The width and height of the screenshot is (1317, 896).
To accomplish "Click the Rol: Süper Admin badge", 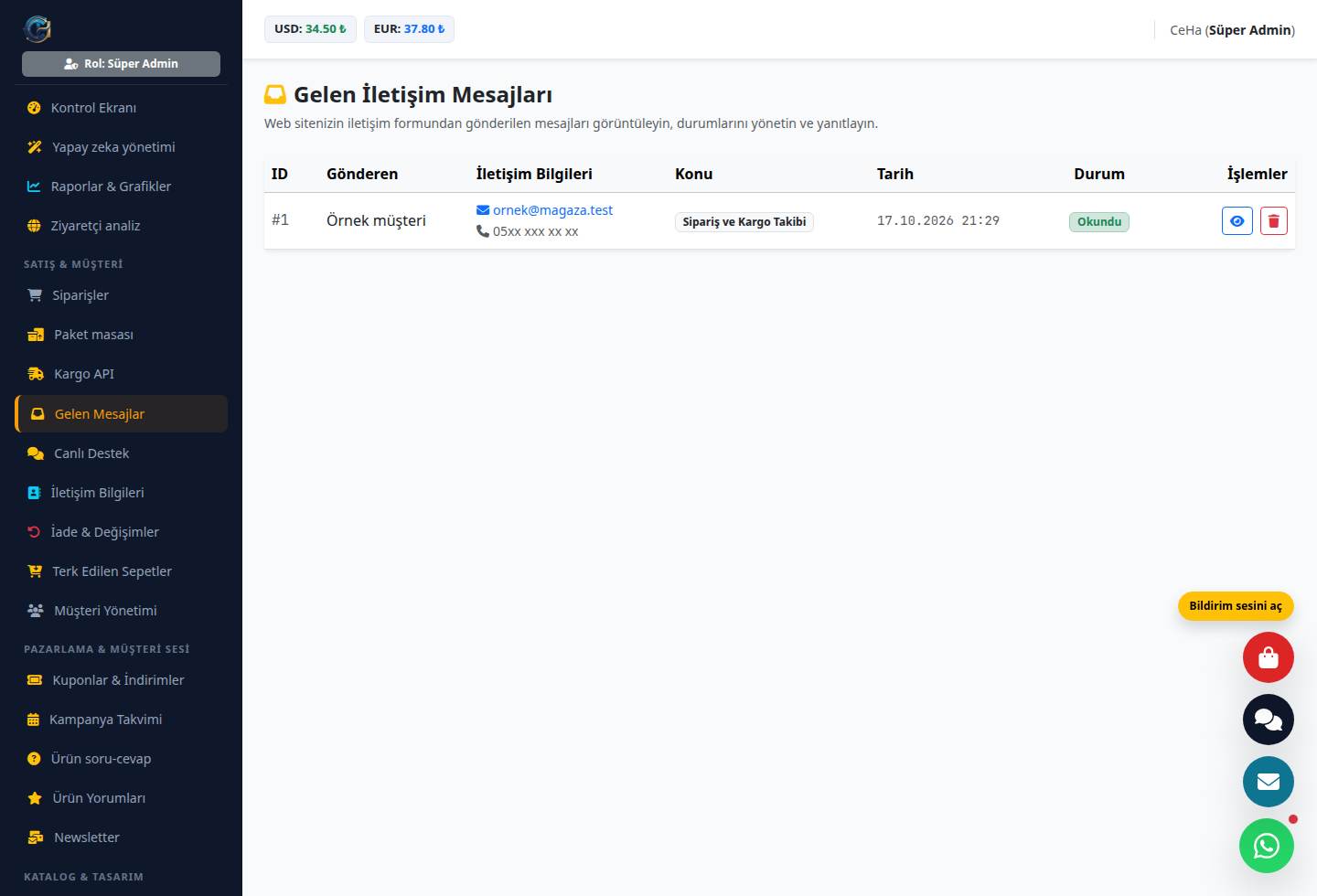I will tap(121, 64).
